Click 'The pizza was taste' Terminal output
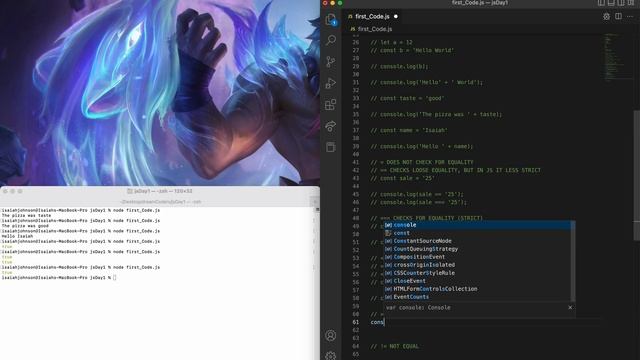 (27, 215)
